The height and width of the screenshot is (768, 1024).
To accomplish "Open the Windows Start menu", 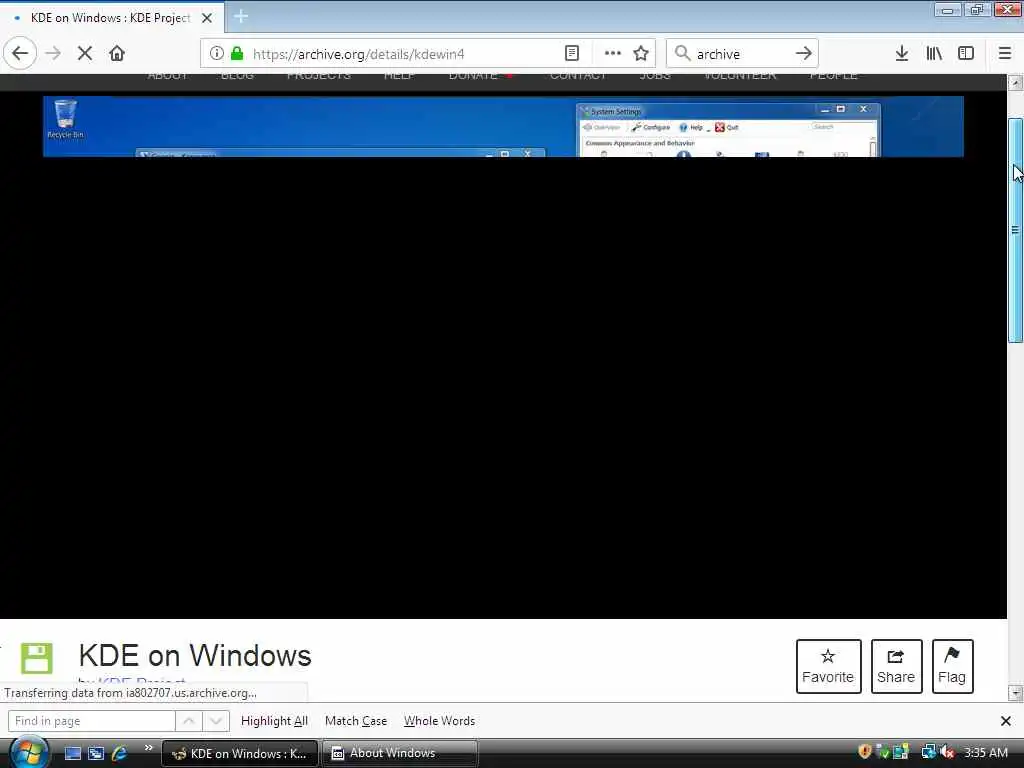I will coord(27,752).
